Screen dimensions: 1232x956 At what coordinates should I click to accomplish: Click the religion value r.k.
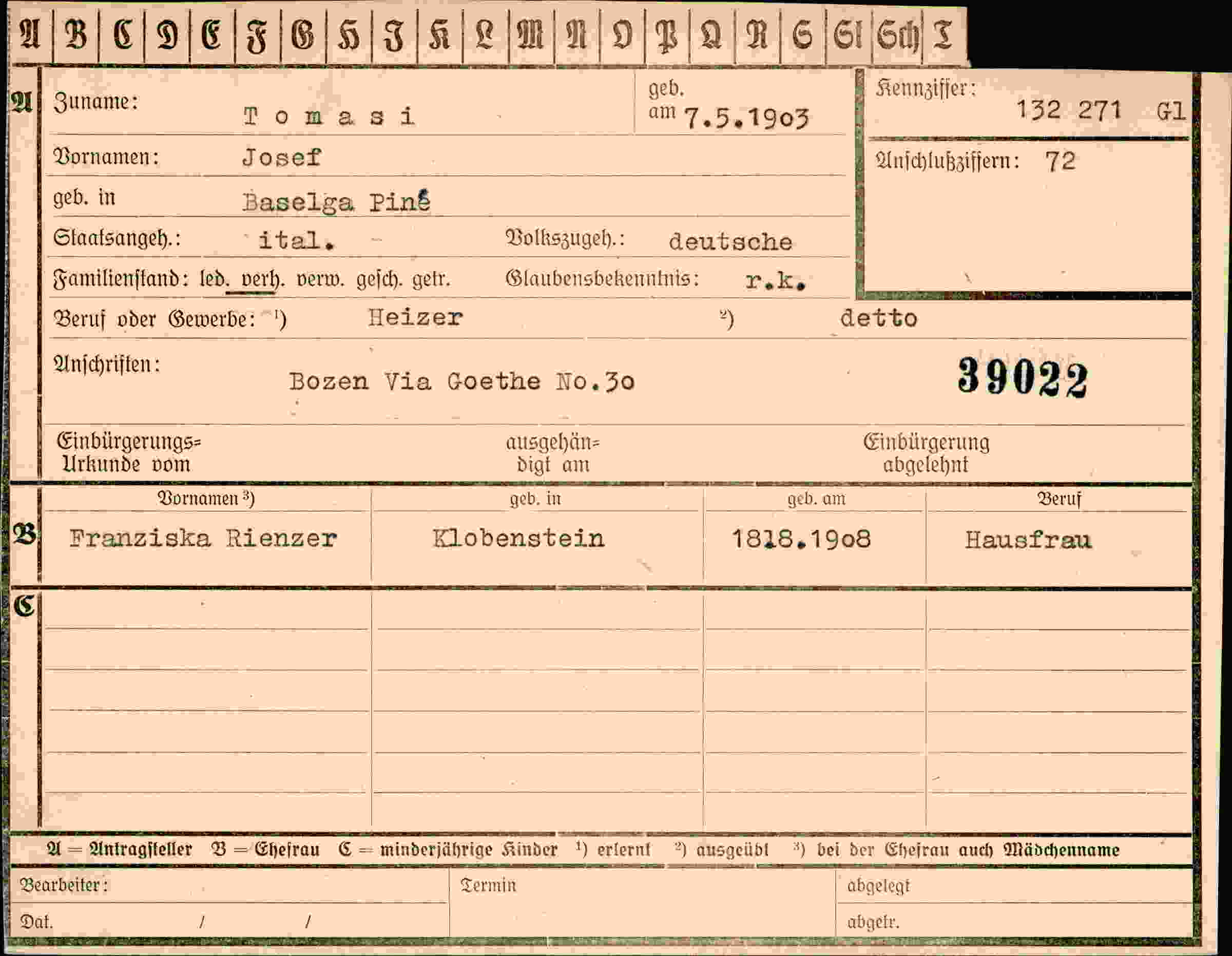[x=776, y=280]
